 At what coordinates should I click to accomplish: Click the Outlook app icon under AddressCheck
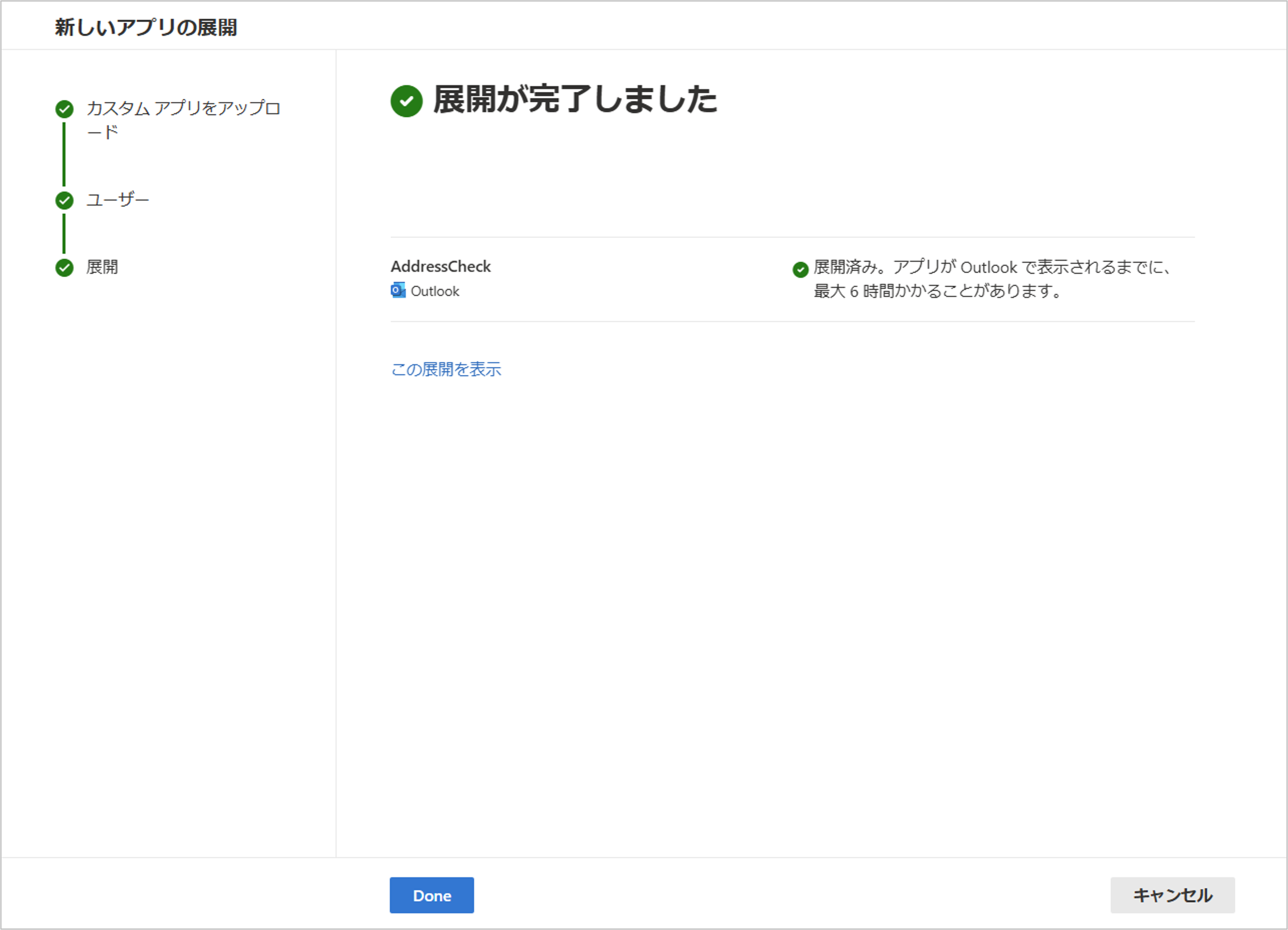coord(398,290)
